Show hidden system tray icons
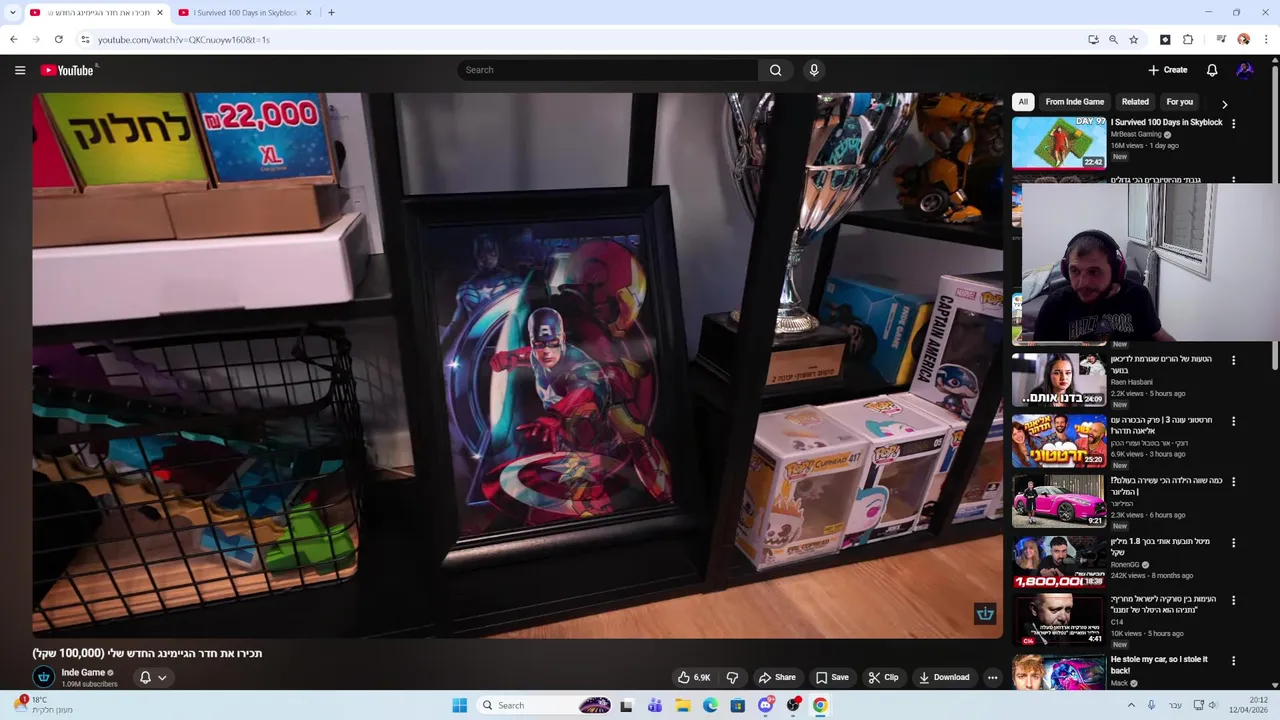The image size is (1280, 720). (x=1131, y=705)
